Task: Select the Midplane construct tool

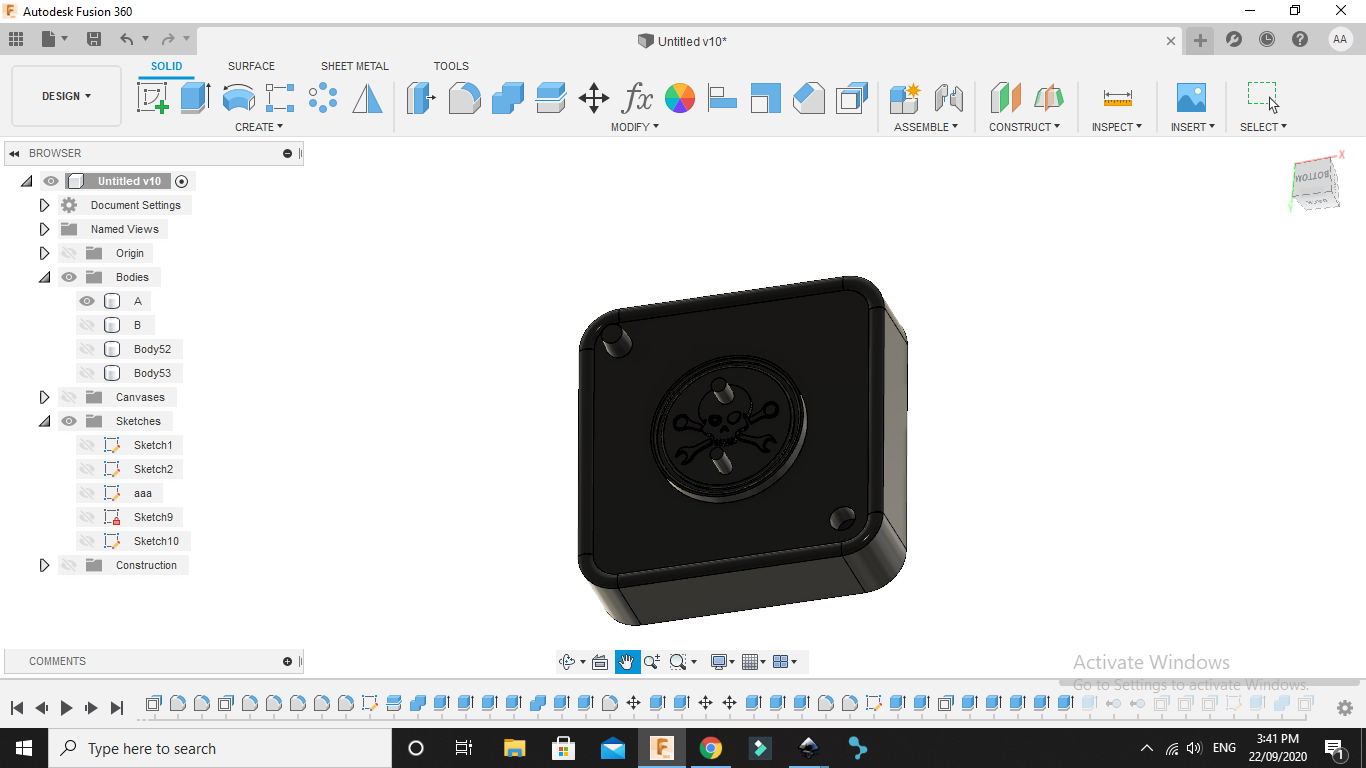Action: coord(1048,98)
